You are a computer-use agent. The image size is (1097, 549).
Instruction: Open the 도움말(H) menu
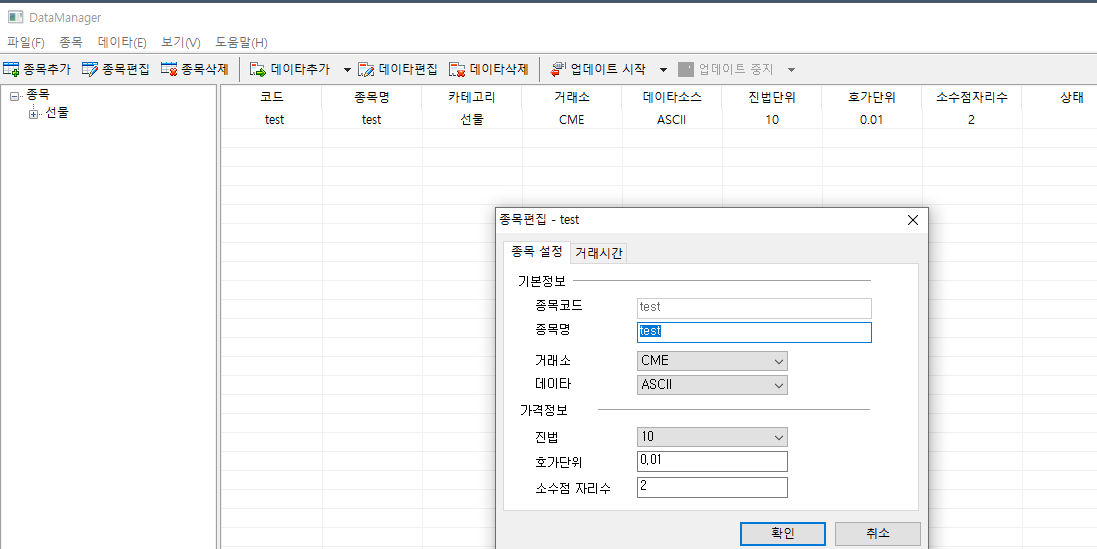click(x=241, y=43)
